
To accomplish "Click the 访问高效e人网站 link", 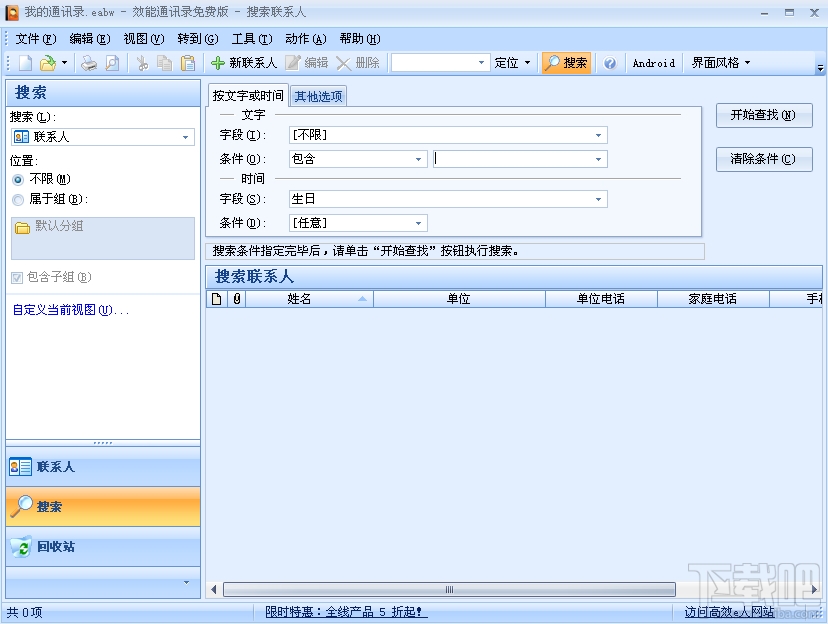I will click(x=729, y=612).
